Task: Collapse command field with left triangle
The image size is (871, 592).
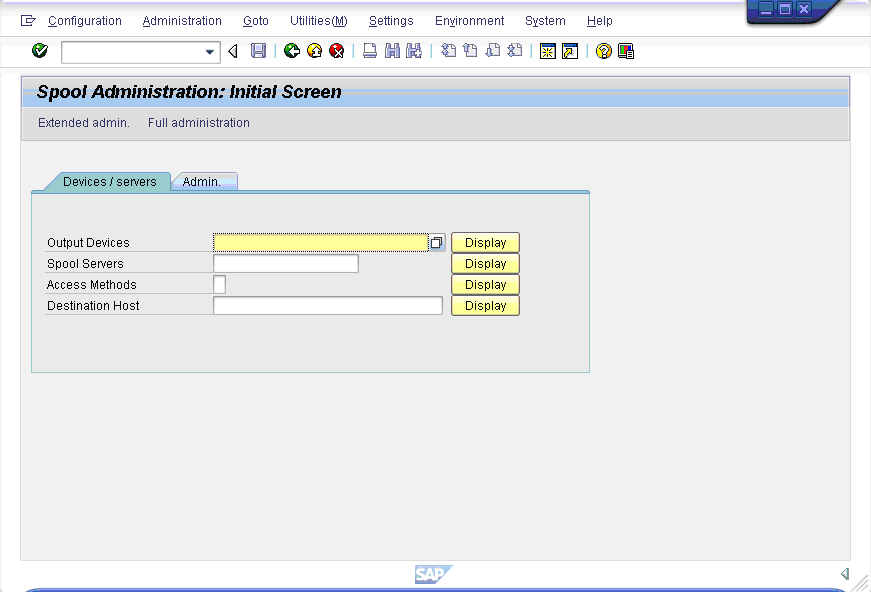Action: point(233,51)
